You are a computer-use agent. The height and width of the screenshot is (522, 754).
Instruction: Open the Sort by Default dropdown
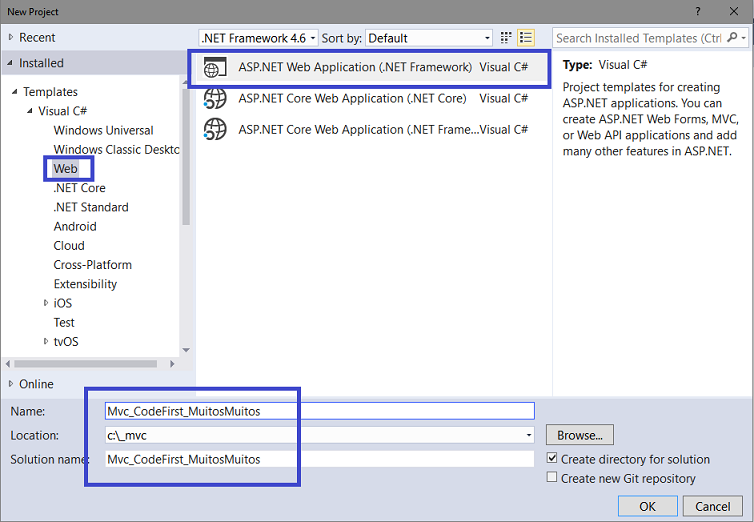[x=429, y=38]
